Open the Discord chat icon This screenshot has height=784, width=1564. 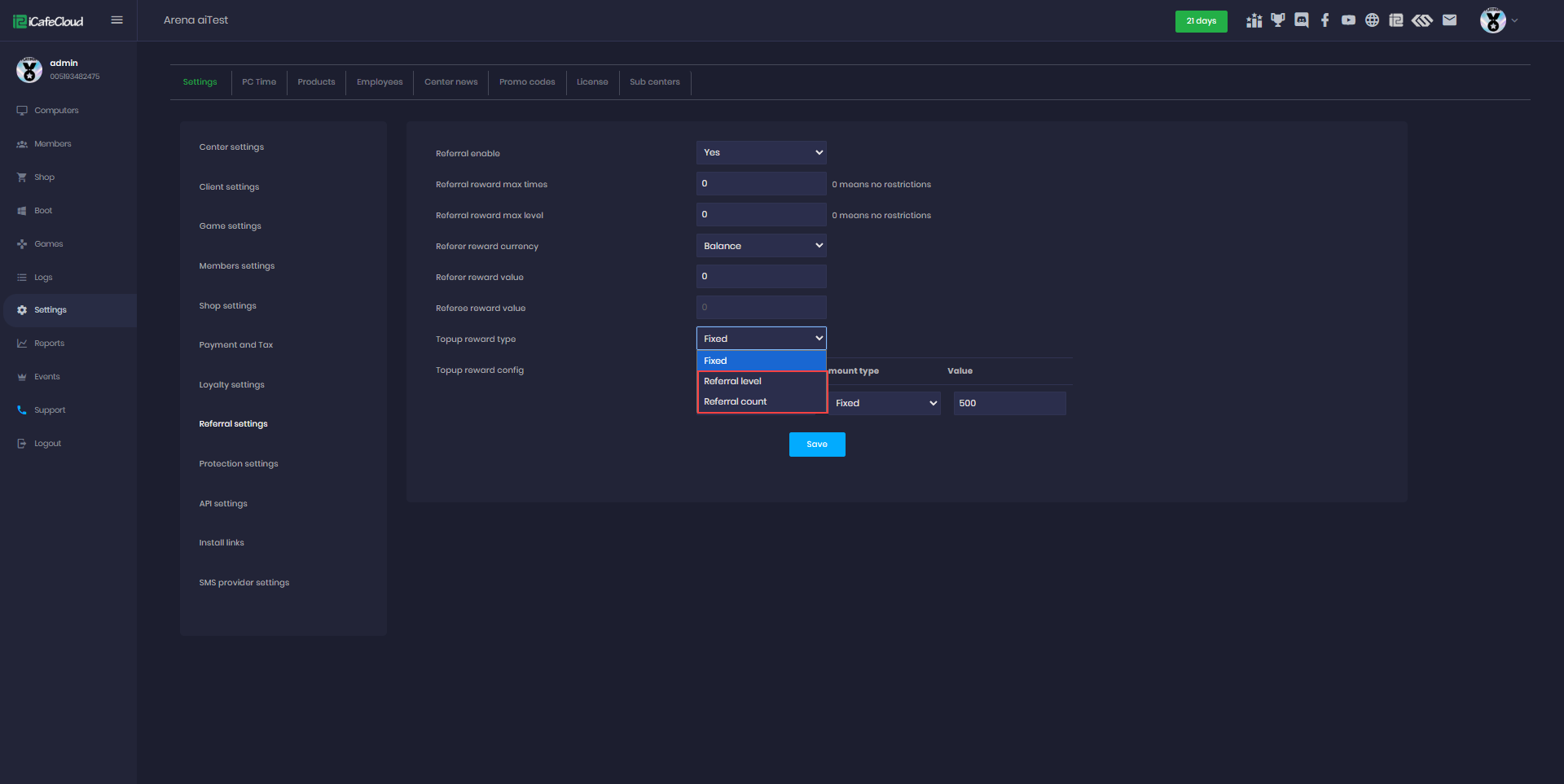click(x=1302, y=20)
